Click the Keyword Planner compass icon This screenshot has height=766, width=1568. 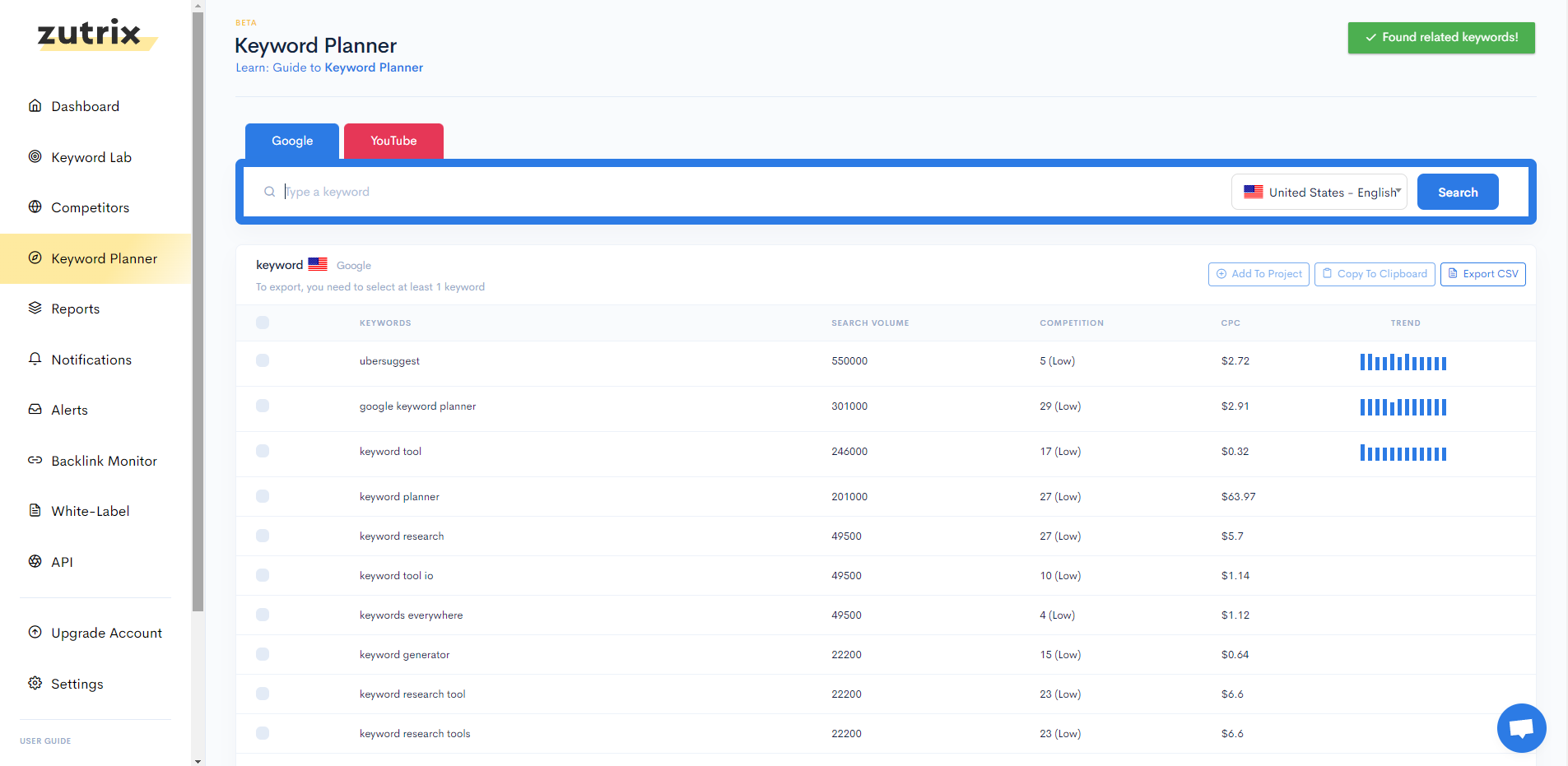[35, 258]
